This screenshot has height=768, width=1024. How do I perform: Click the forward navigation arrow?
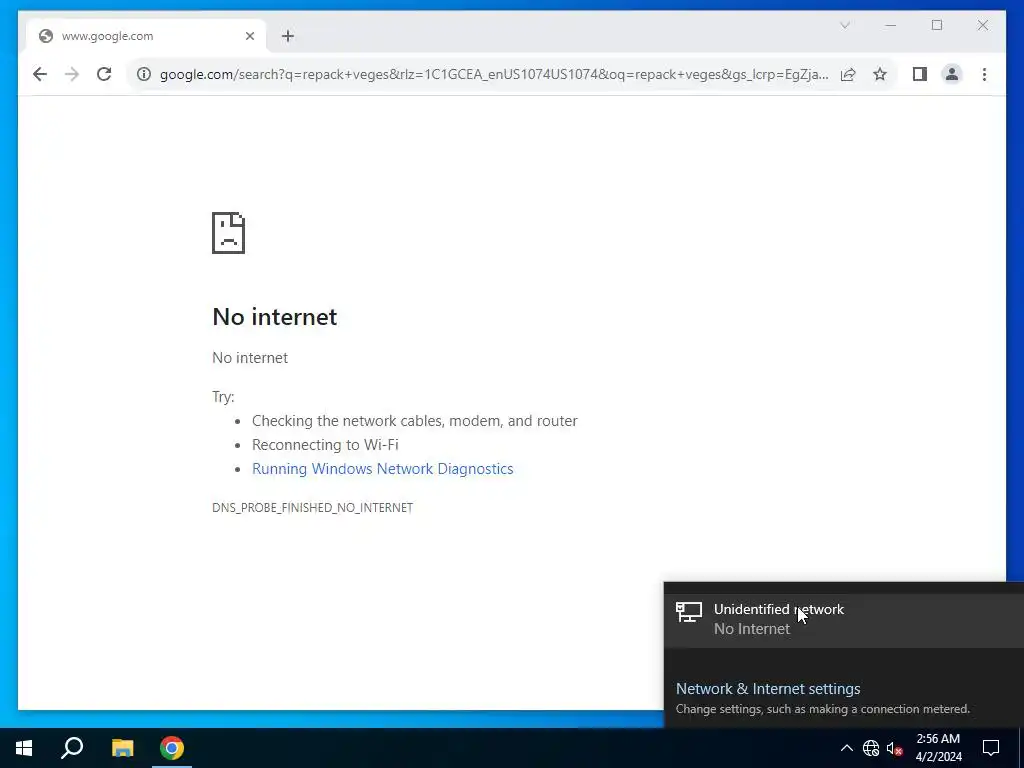coord(72,74)
